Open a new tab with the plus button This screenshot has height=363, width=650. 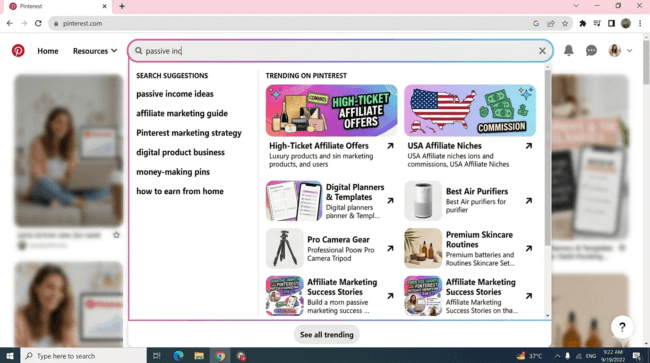pyautogui.click(x=122, y=6)
